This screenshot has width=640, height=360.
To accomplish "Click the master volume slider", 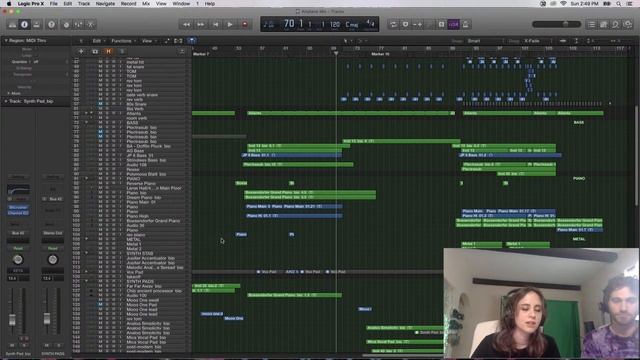I will [556, 24].
